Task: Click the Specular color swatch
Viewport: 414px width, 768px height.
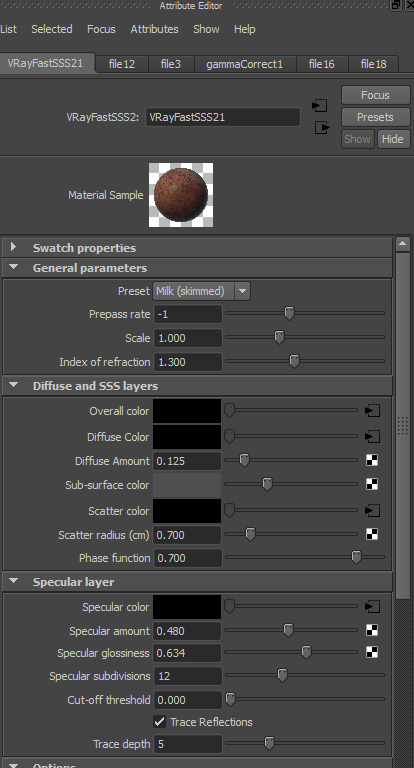Action: [x=187, y=607]
